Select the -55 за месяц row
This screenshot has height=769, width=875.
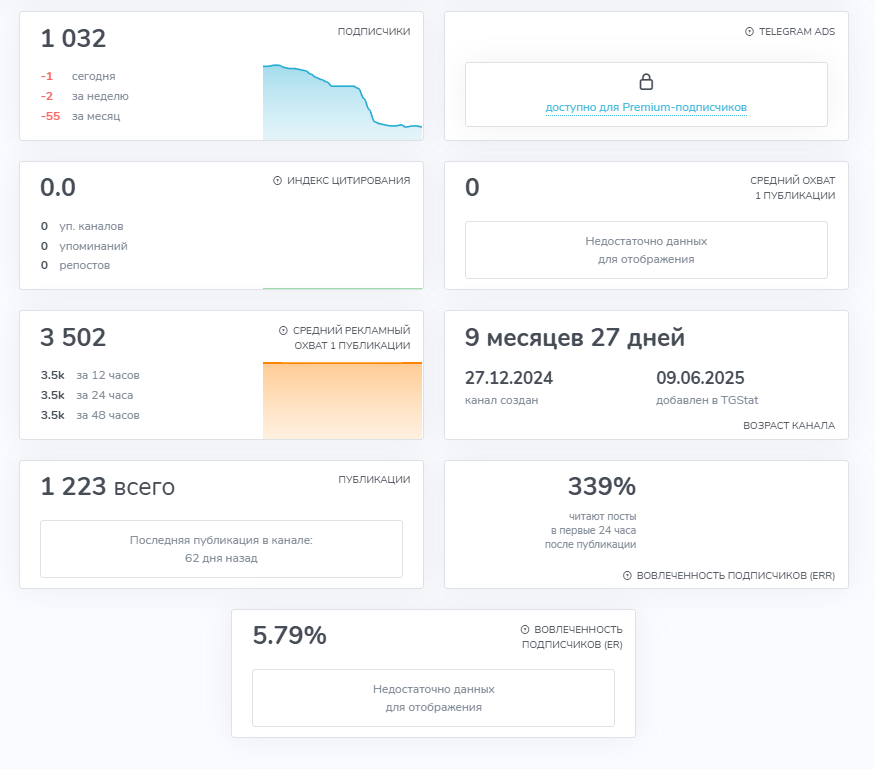[x=80, y=116]
